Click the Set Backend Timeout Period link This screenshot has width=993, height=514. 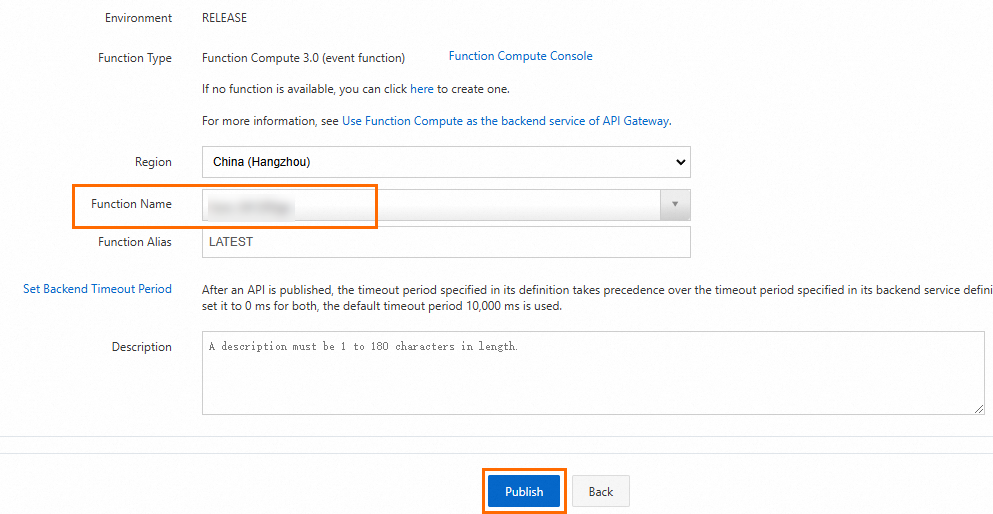(x=97, y=289)
